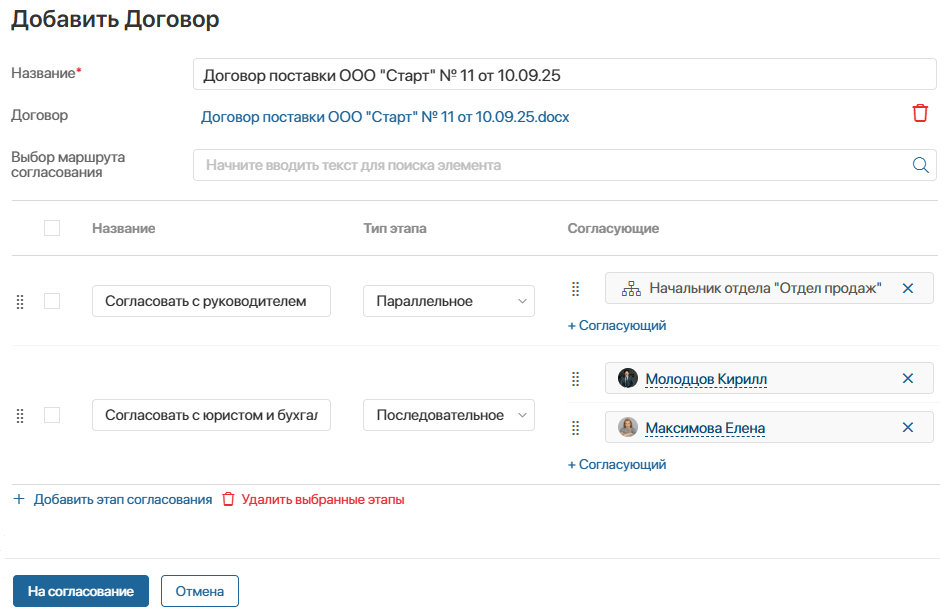The width and height of the screenshot is (945, 614).
Task: Click the 'Название' contract name input field
Action: point(565,75)
